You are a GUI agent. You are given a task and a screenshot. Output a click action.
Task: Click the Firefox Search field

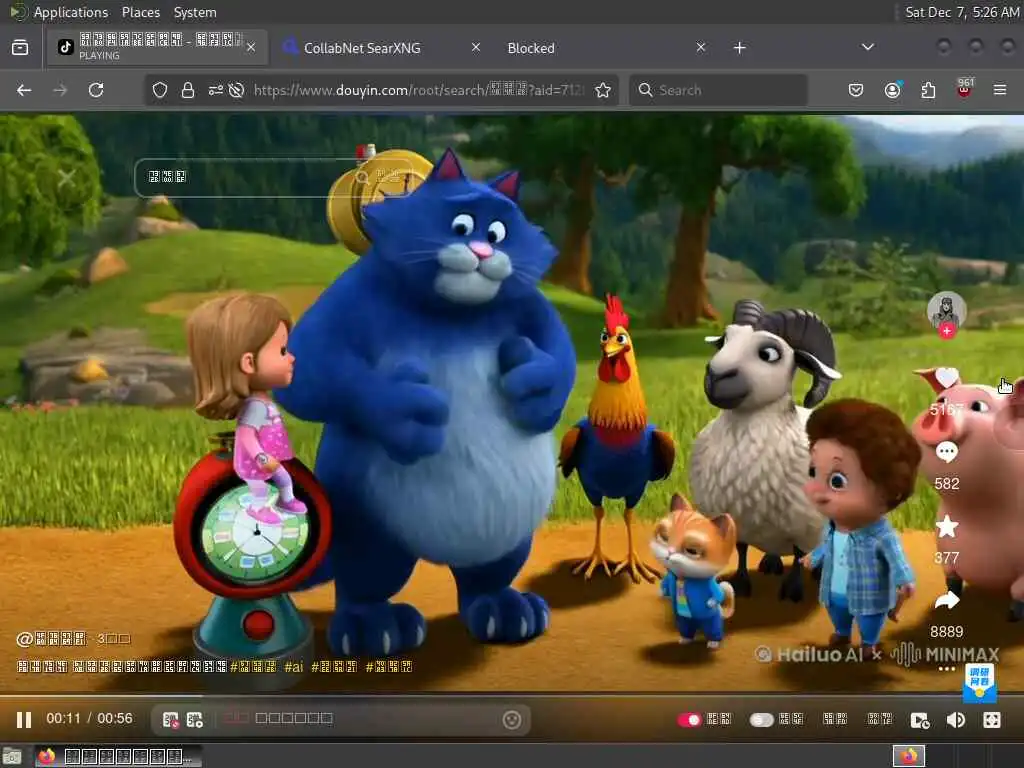pyautogui.click(x=718, y=90)
